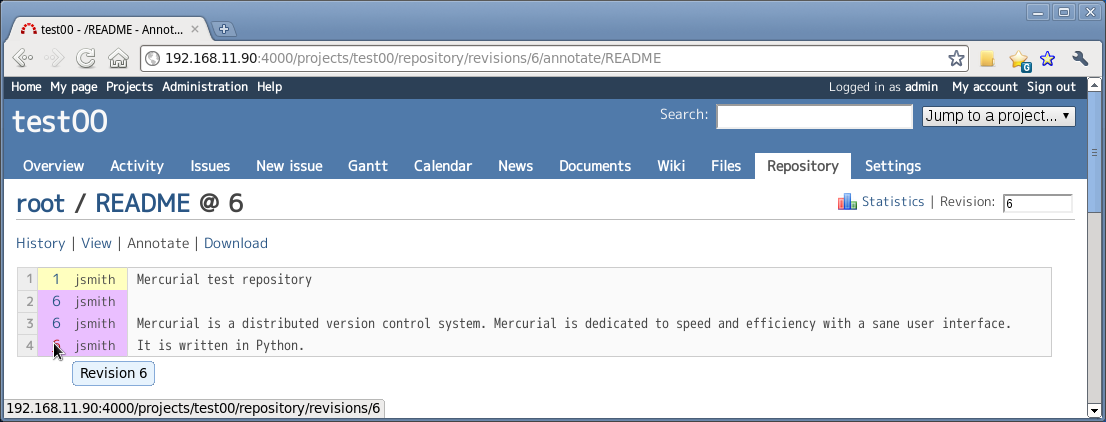
Task: Click the browser back arrow icon
Action: click(23, 58)
